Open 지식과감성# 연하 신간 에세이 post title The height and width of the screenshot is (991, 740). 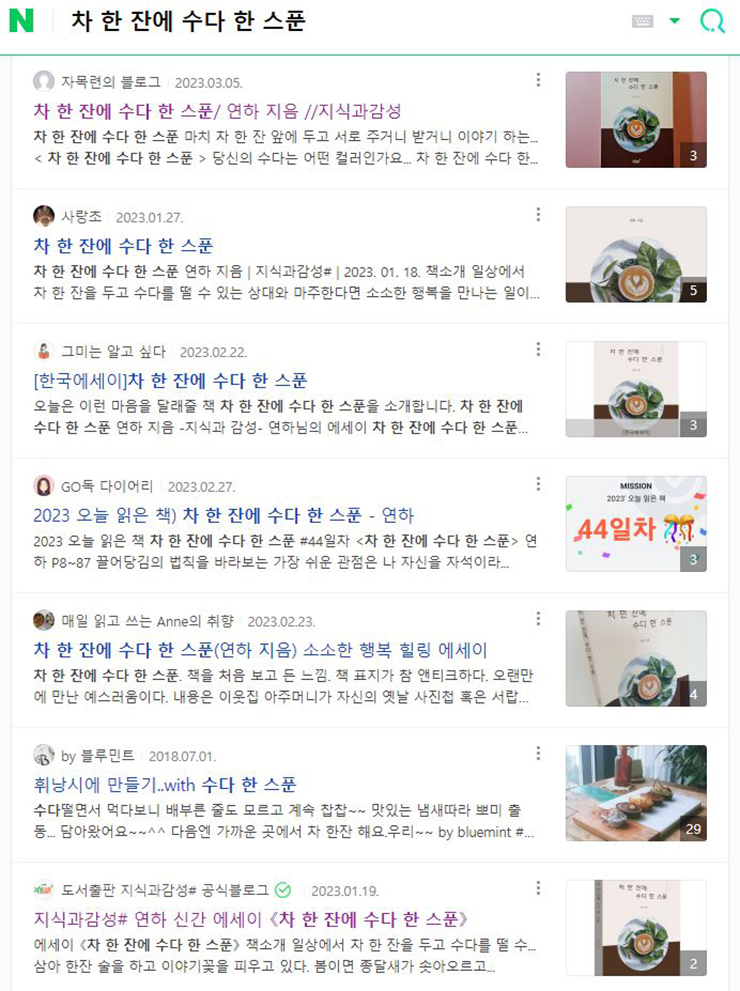(x=250, y=919)
